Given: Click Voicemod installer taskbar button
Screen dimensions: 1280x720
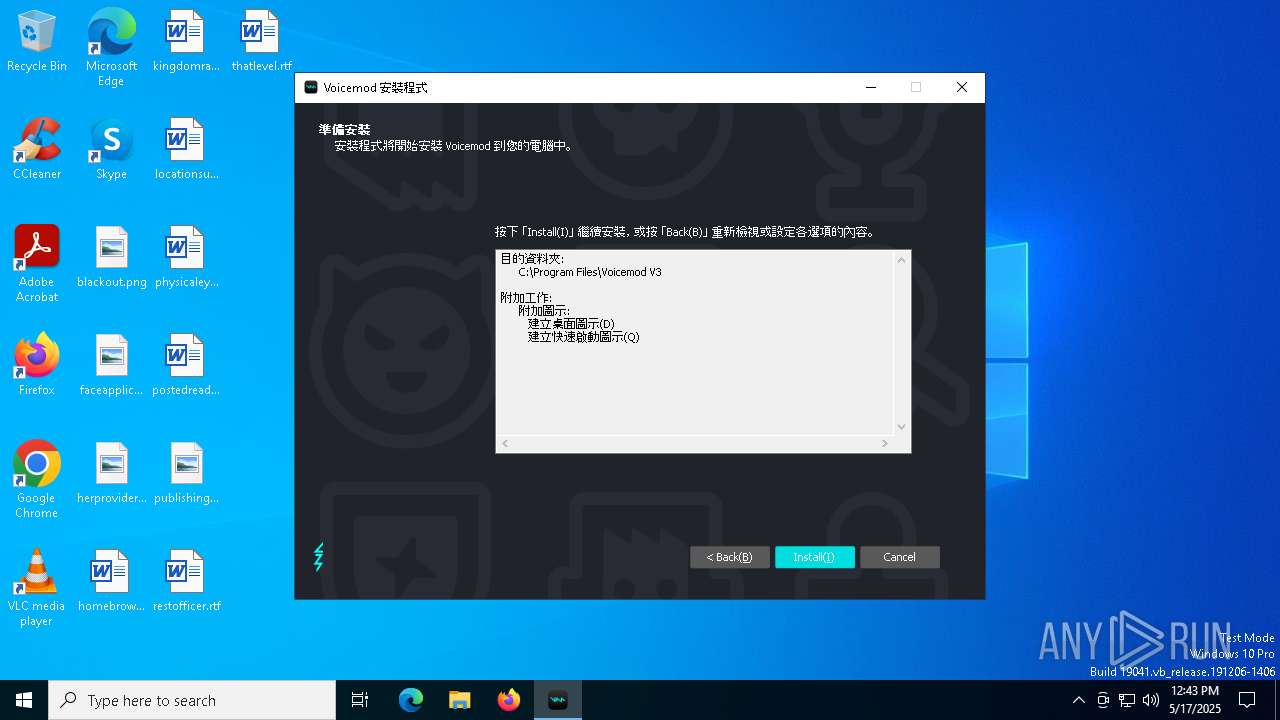Looking at the screenshot, I should [x=558, y=700].
